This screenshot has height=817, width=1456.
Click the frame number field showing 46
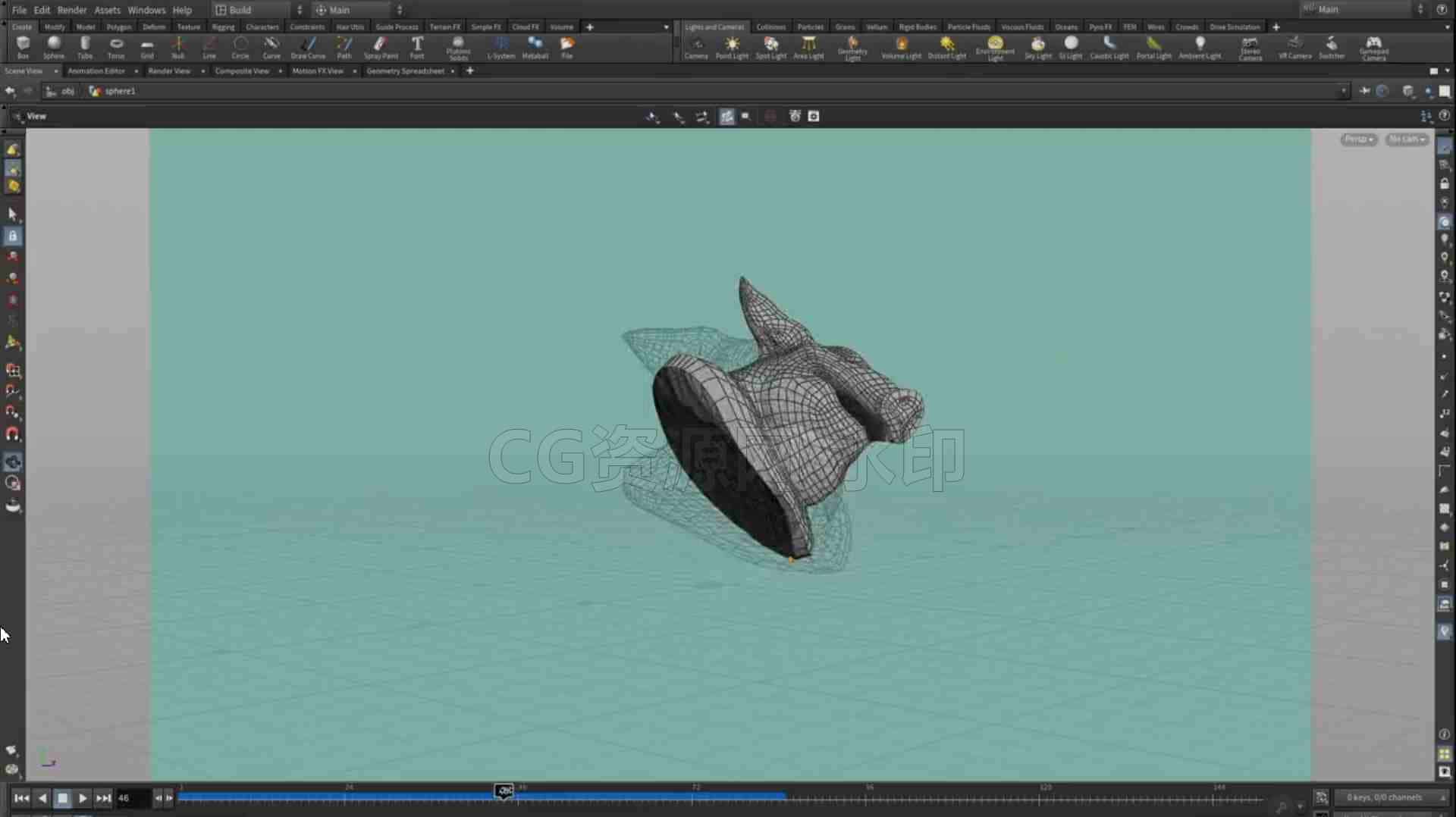(x=132, y=798)
